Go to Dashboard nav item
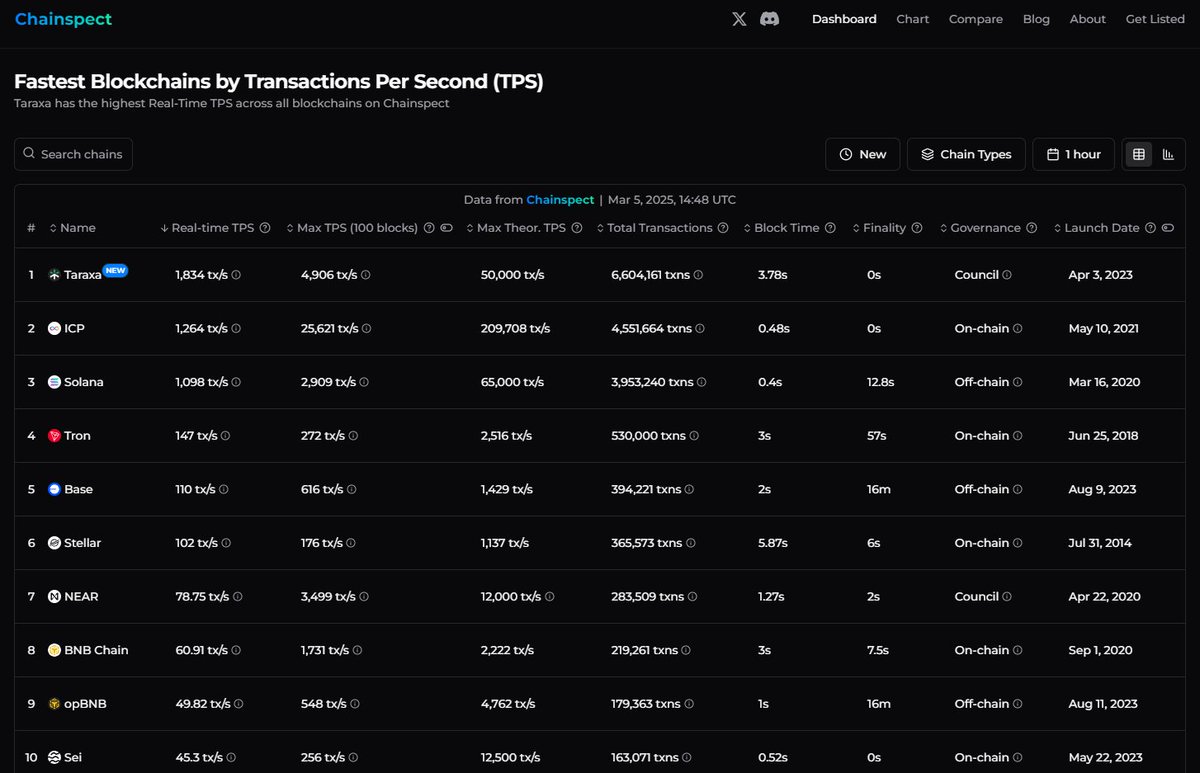This screenshot has width=1200, height=773. [x=844, y=19]
